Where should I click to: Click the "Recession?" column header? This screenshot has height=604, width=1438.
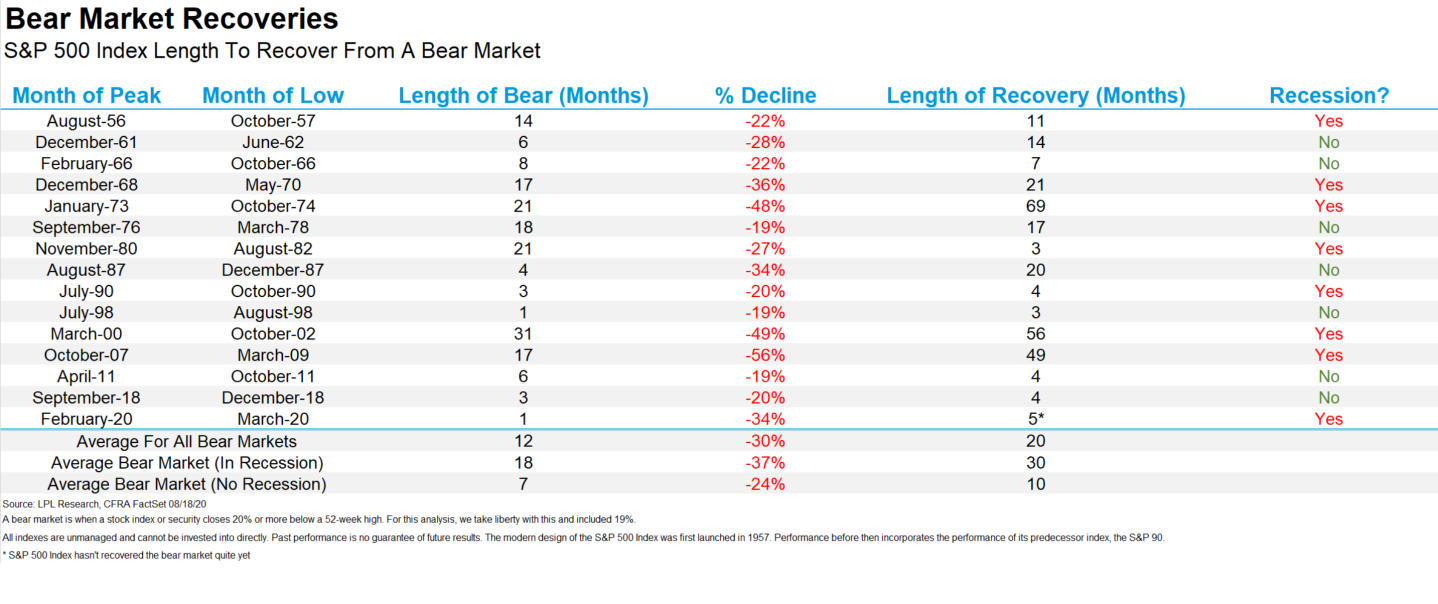pos(1329,96)
